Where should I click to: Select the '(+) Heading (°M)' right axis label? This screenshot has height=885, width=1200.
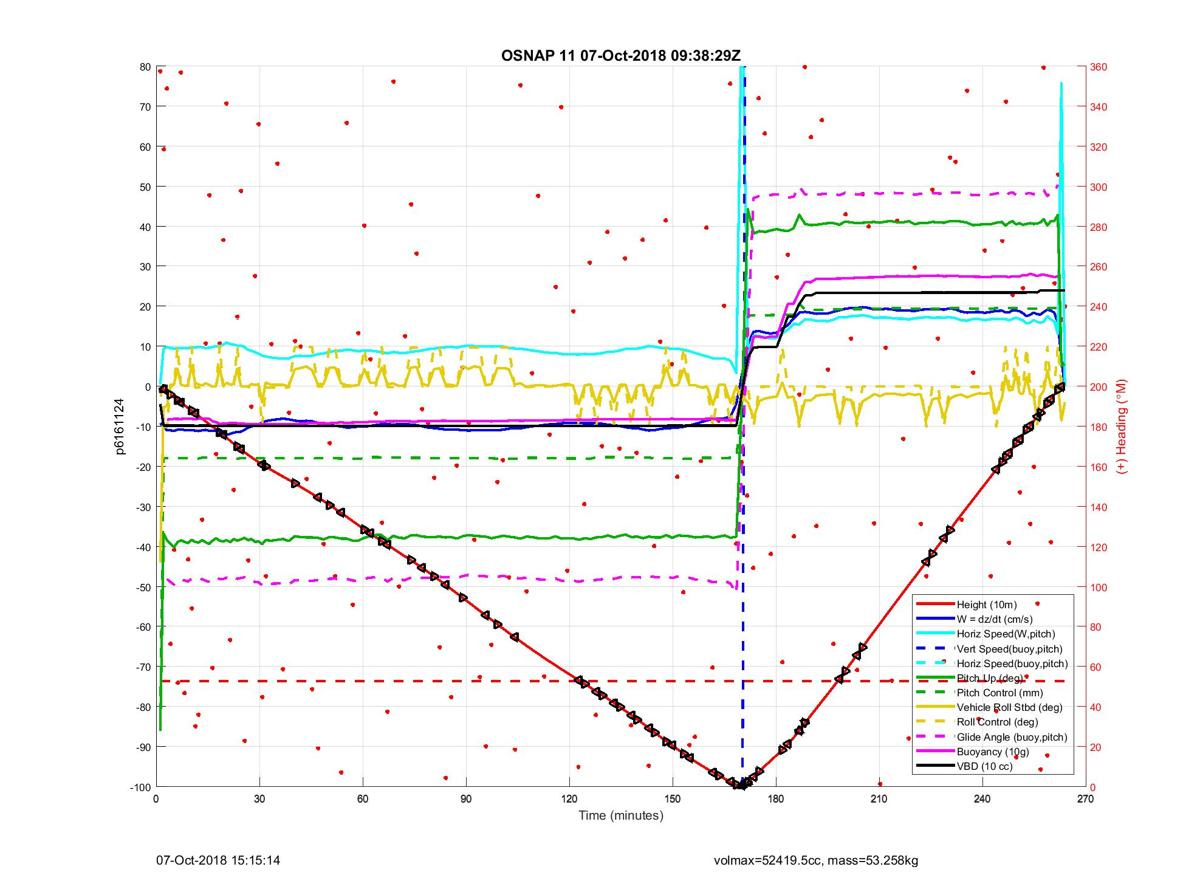(1123, 427)
